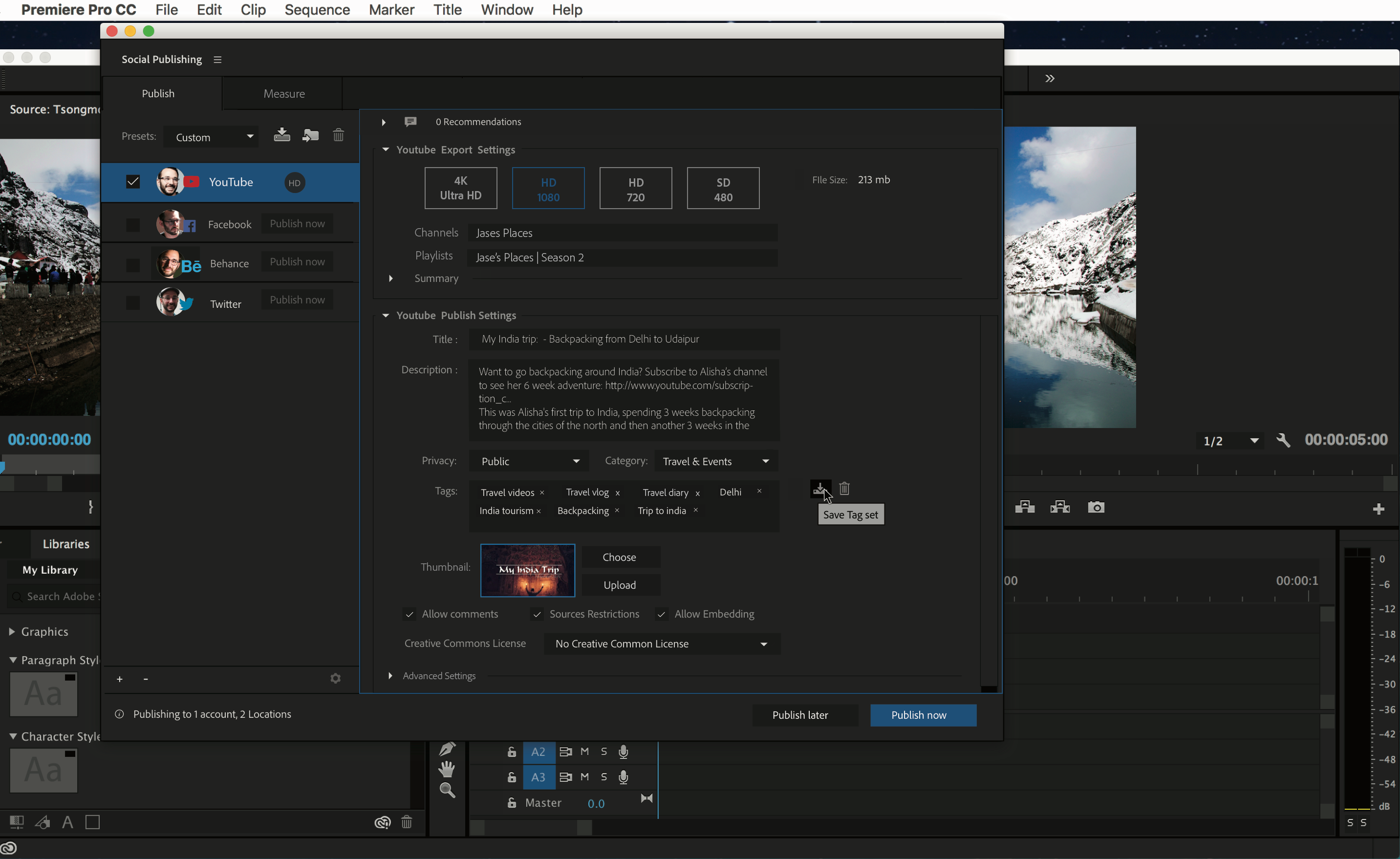The height and width of the screenshot is (859, 1400).
Task: Open the button editor plus icon
Action: click(1378, 509)
